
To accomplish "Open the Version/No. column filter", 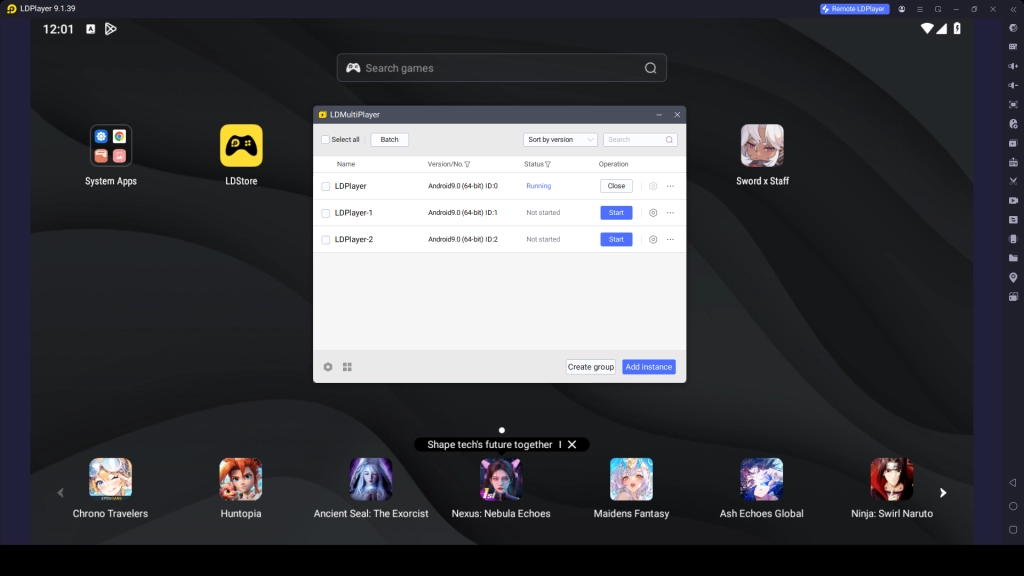I will pyautogui.click(x=467, y=165).
